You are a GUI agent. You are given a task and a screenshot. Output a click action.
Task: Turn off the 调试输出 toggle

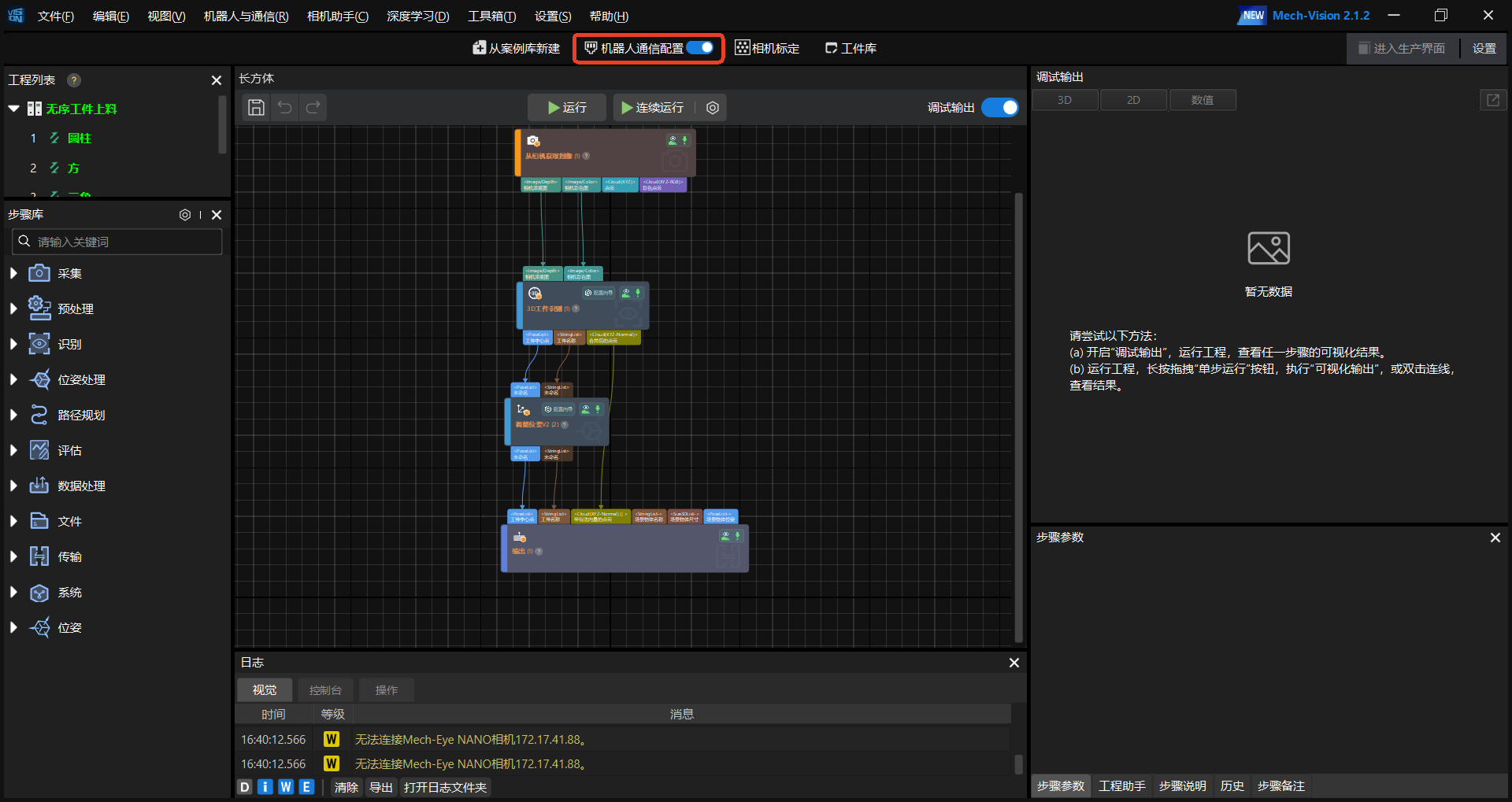pyautogui.click(x=1000, y=108)
